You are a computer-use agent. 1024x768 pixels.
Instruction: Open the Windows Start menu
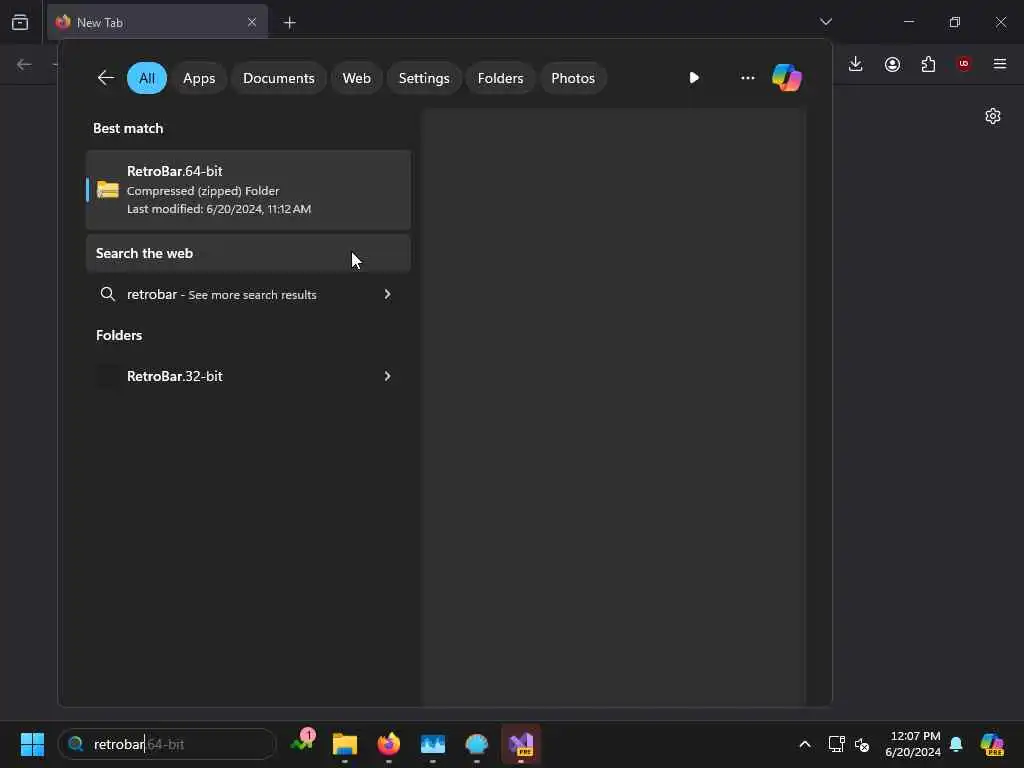tap(32, 744)
